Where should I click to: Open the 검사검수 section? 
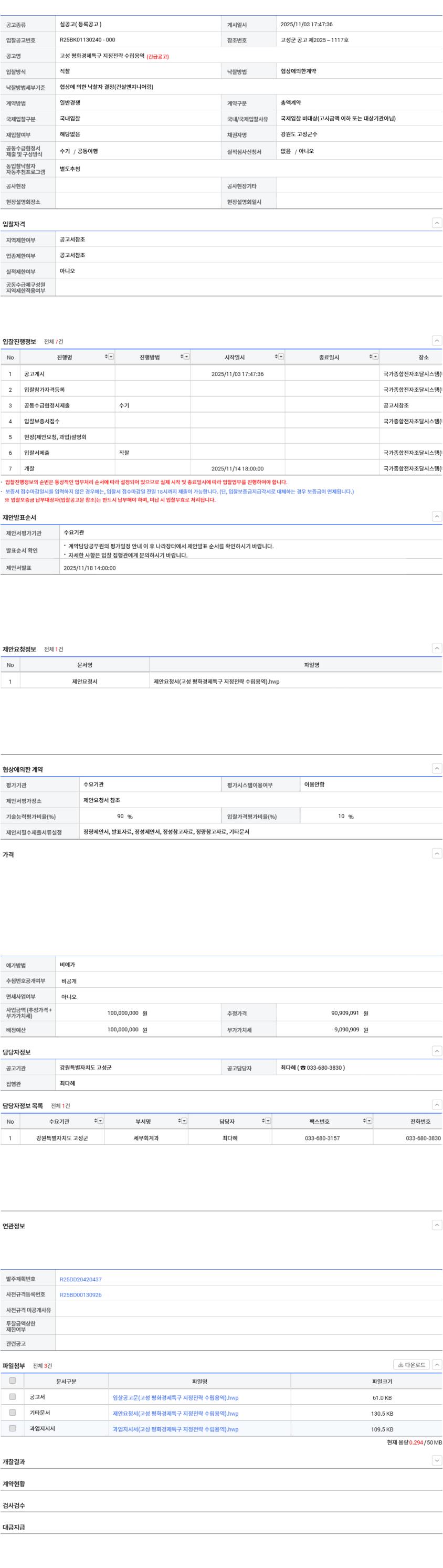(x=14, y=1506)
